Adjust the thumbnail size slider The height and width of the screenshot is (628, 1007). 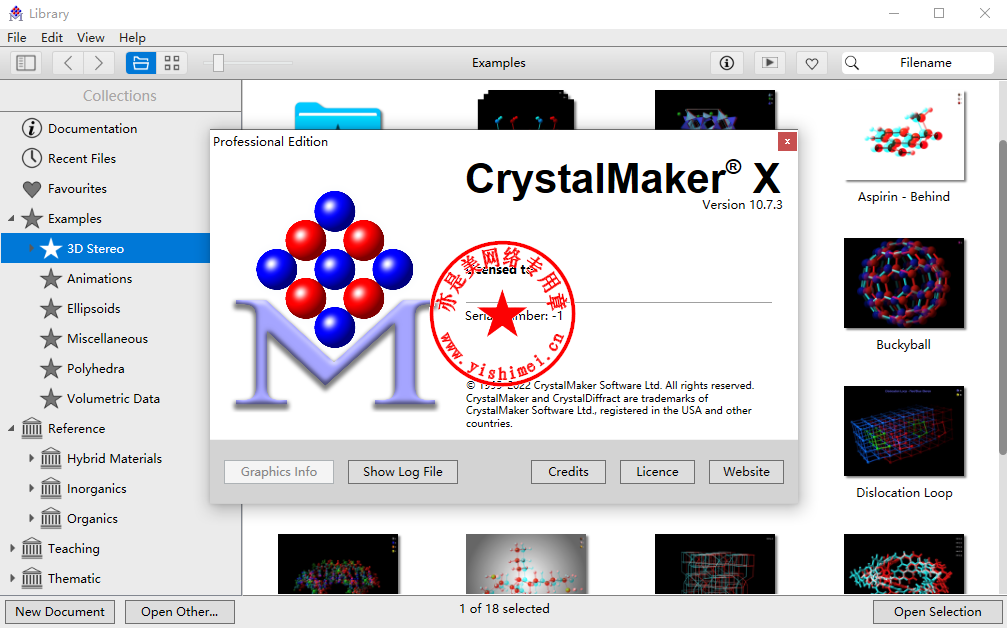pos(218,63)
